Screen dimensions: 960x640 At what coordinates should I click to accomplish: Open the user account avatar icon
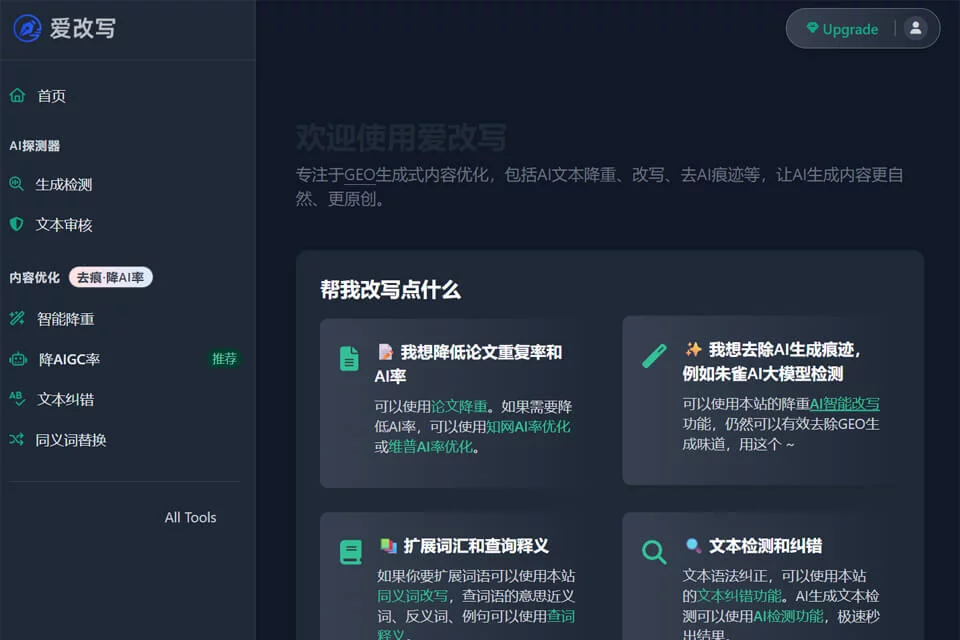(915, 28)
